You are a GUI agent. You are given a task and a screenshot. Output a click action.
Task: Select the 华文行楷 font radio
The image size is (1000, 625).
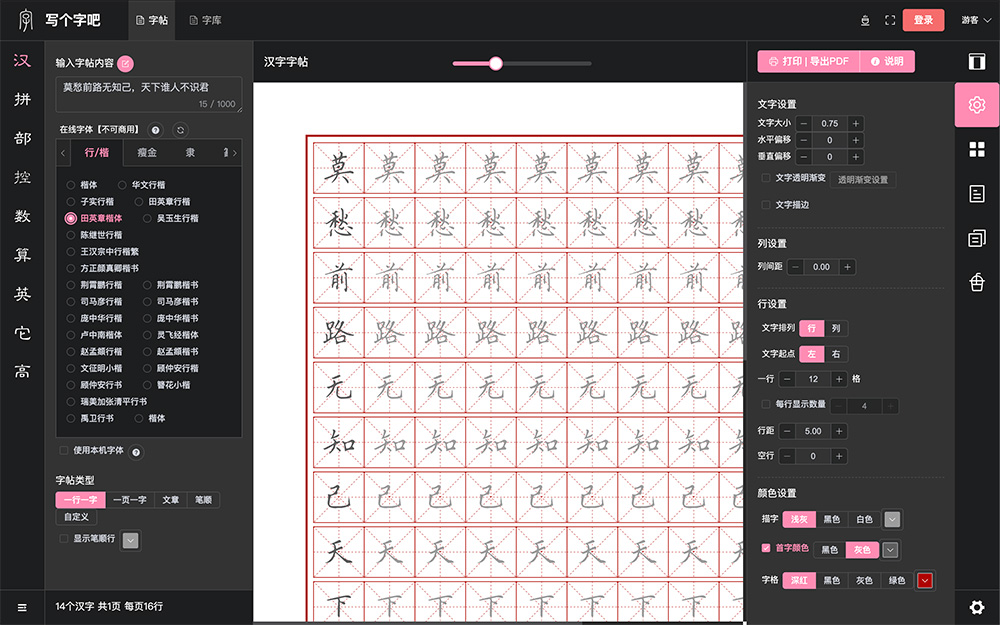[x=122, y=185]
